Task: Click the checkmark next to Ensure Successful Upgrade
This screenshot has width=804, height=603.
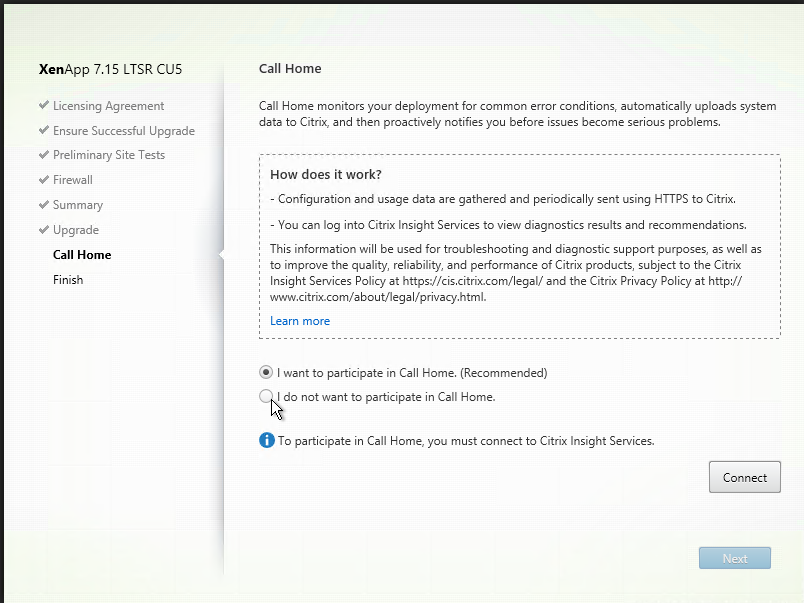Action: pos(44,130)
